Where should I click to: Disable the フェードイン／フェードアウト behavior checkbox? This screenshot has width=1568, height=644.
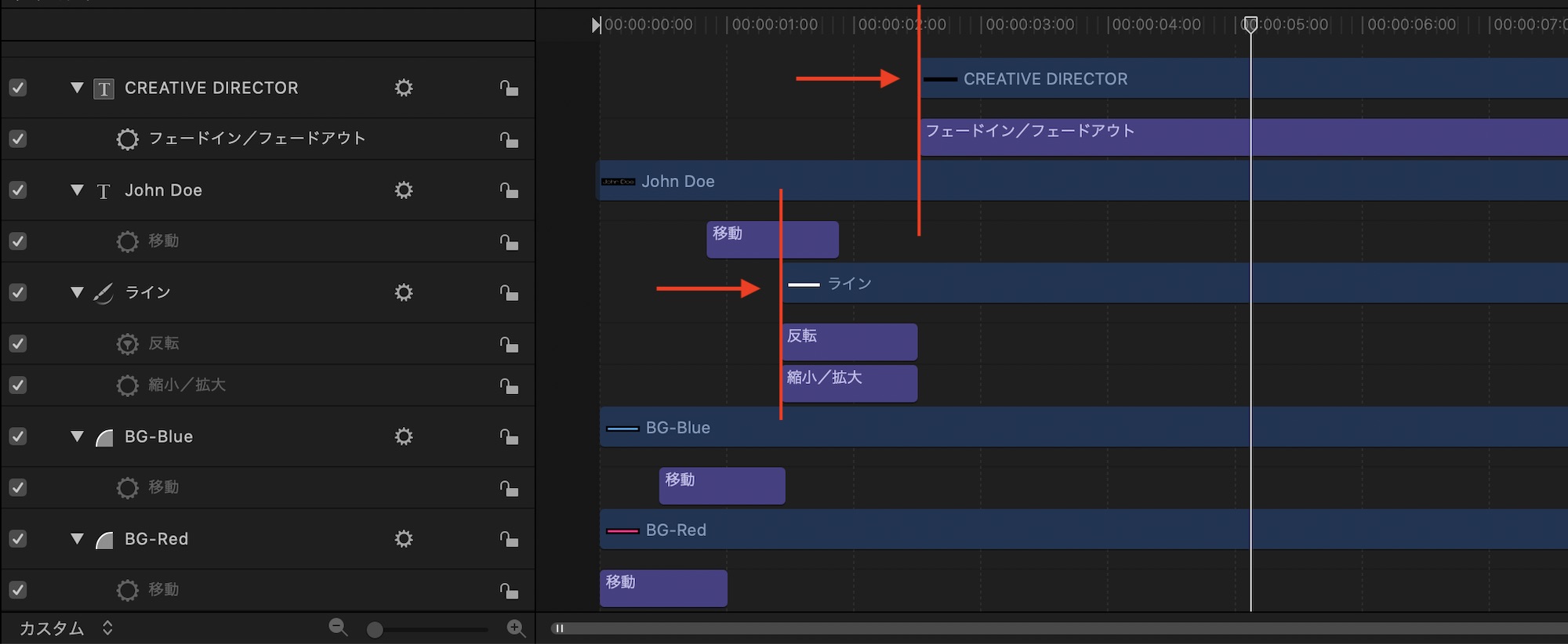[x=17, y=139]
